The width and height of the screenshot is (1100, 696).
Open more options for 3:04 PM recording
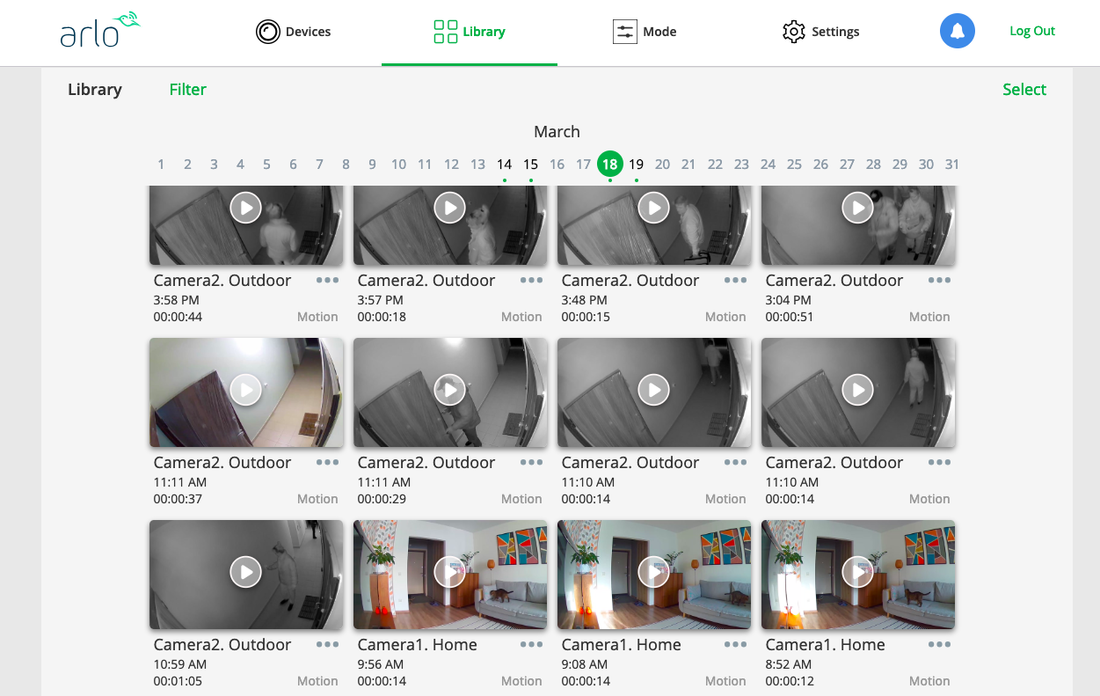[x=939, y=280]
